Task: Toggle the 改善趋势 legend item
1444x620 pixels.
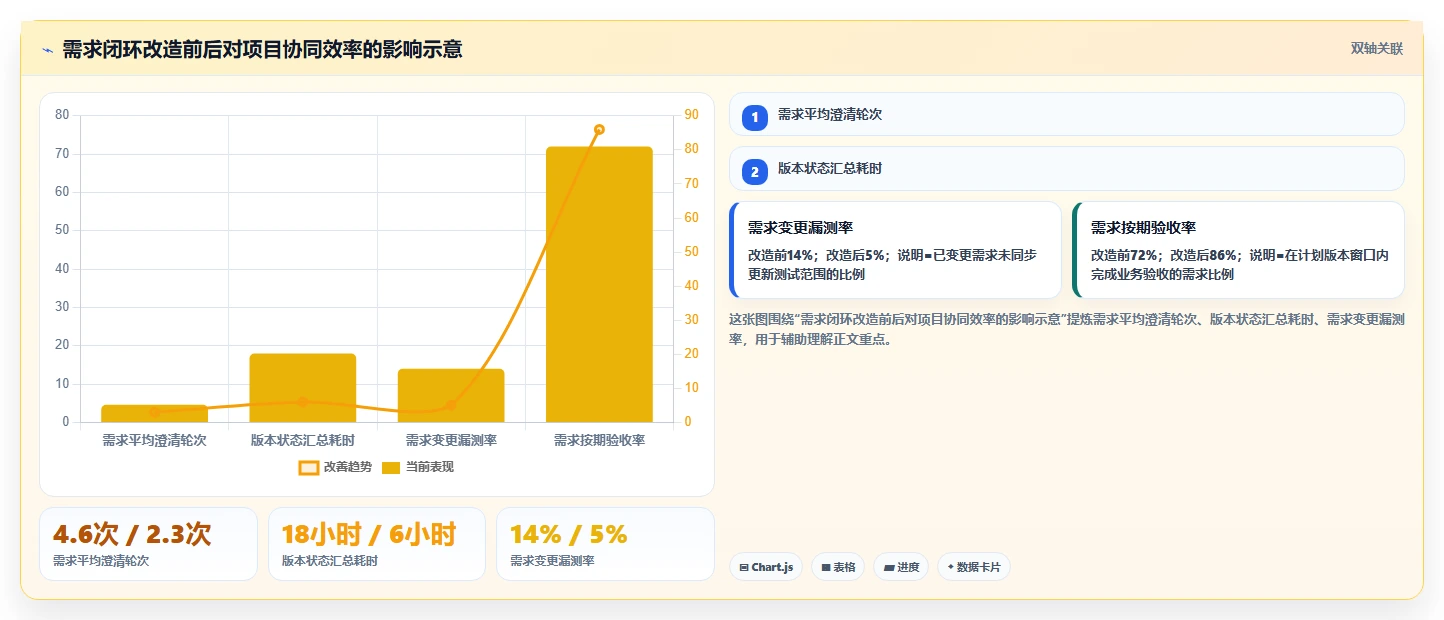Action: pos(335,467)
